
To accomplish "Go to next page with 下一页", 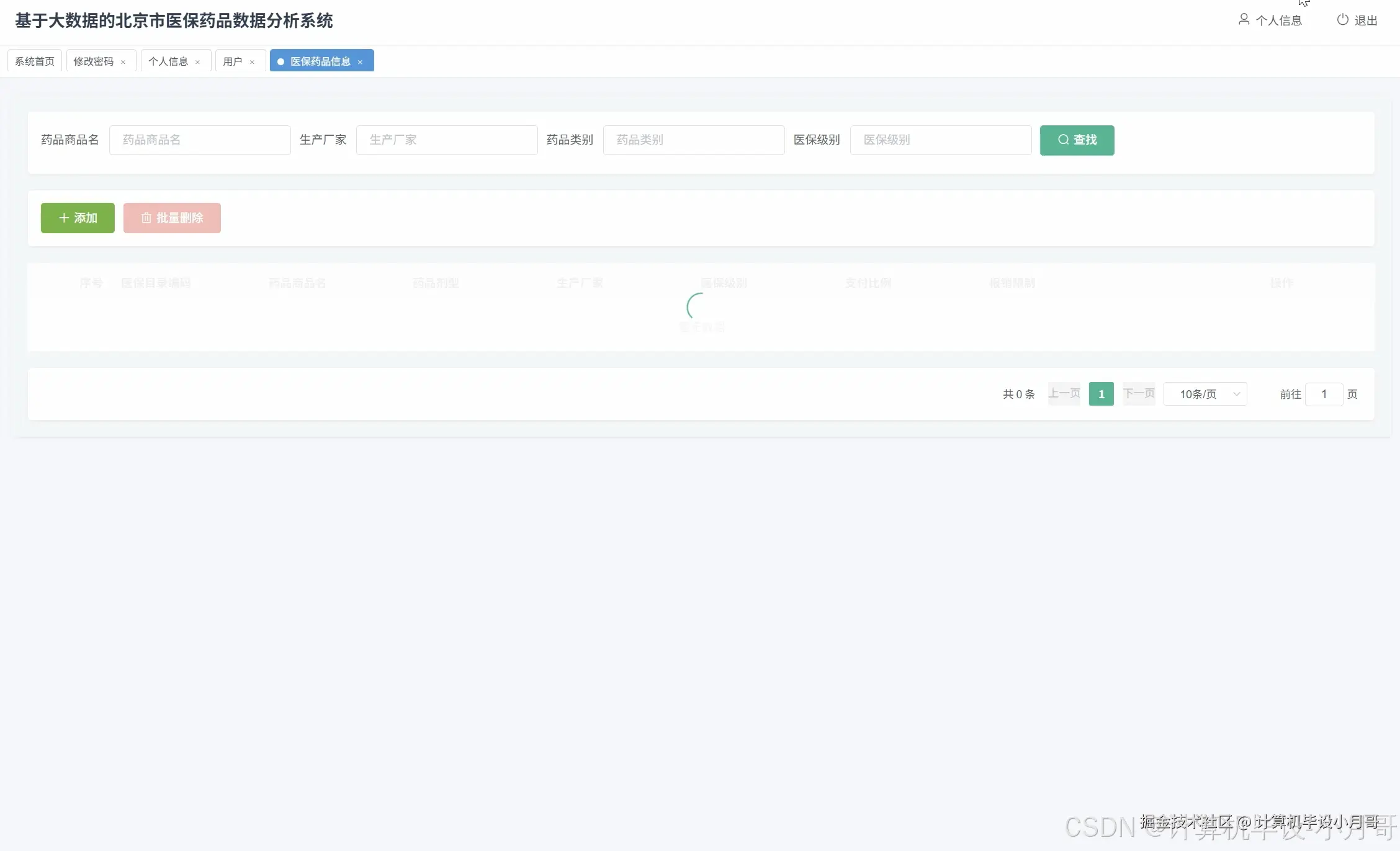I will [x=1139, y=393].
